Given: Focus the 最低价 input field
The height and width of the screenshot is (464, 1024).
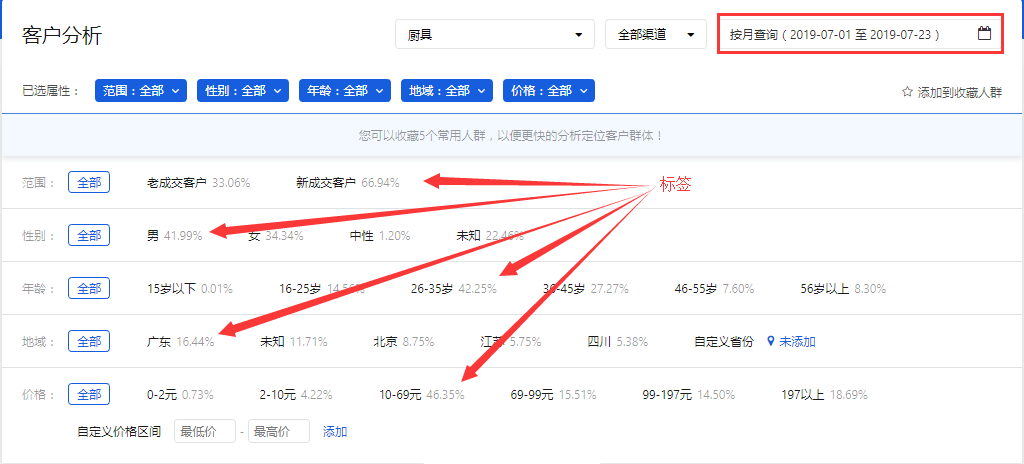Looking at the screenshot, I should pyautogui.click(x=205, y=431).
